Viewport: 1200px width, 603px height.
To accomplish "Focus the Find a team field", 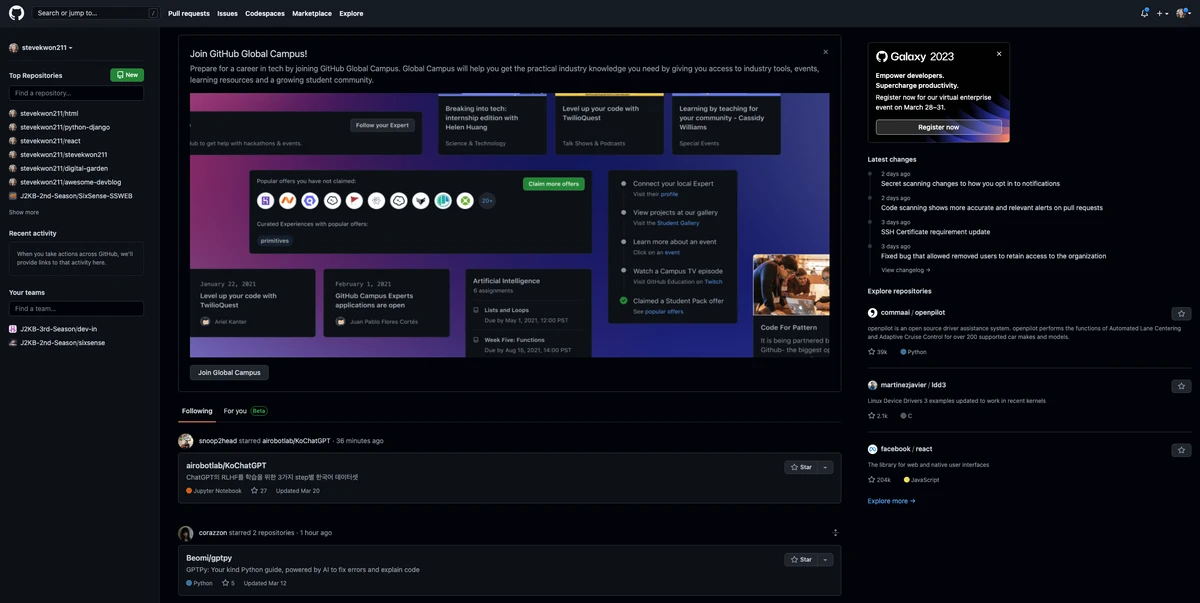I will [x=76, y=309].
